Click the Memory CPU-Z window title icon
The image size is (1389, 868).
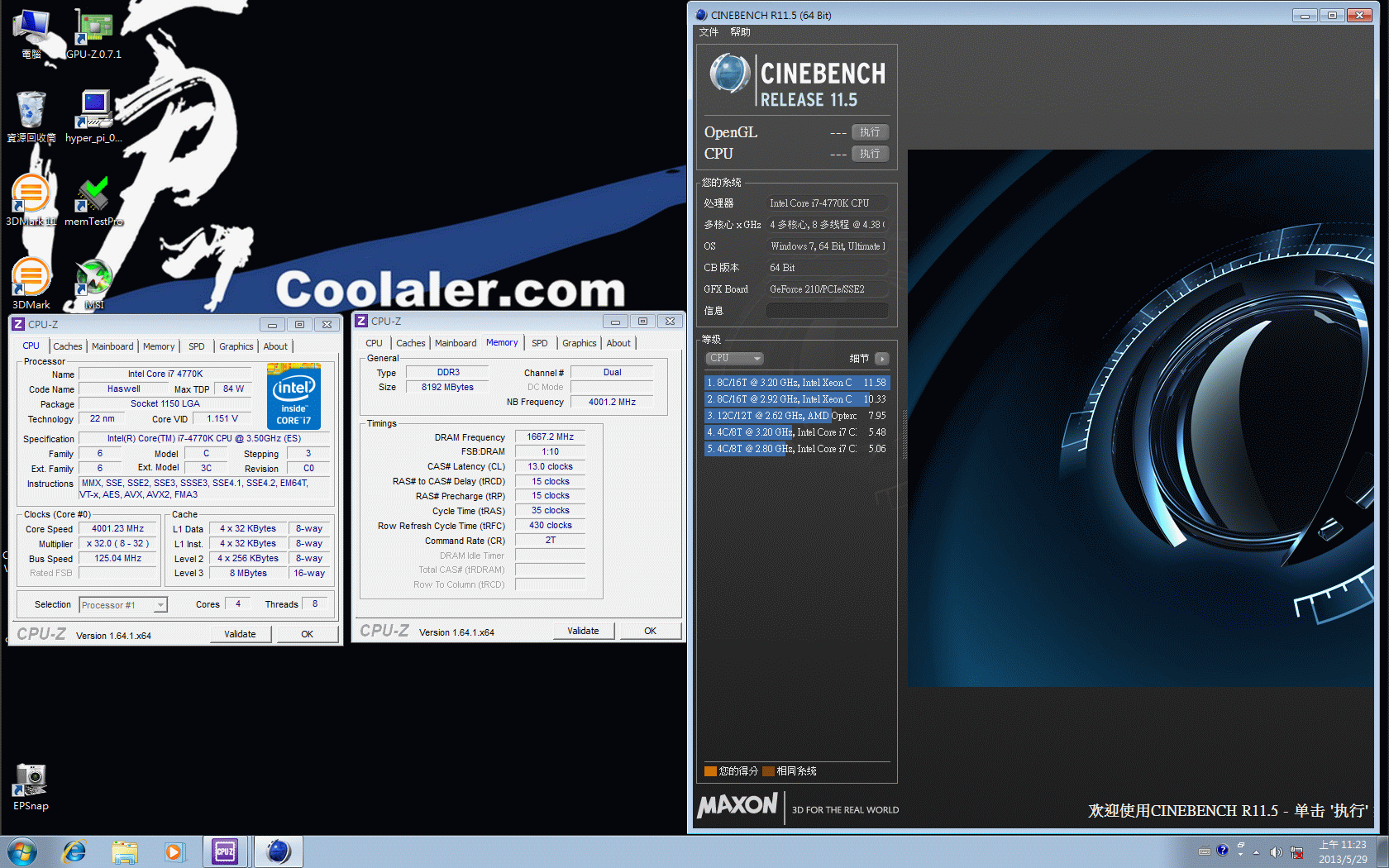[361, 321]
